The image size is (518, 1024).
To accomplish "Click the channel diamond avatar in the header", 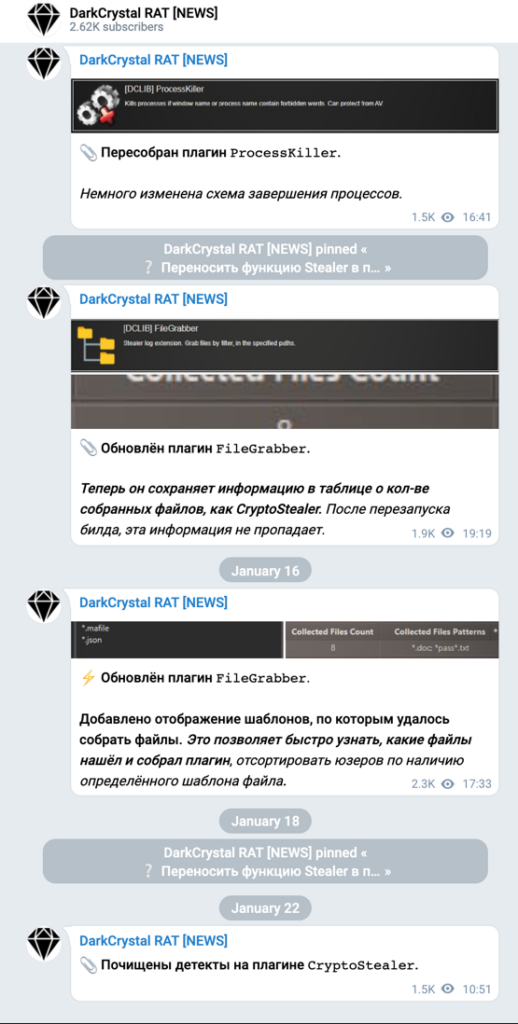I will tap(44, 20).
